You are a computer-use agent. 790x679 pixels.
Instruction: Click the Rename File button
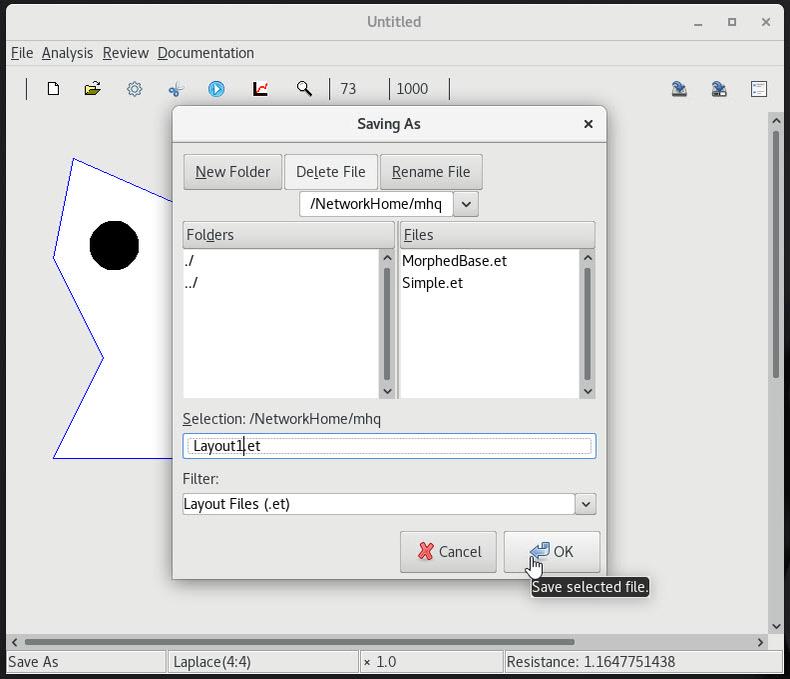431,172
